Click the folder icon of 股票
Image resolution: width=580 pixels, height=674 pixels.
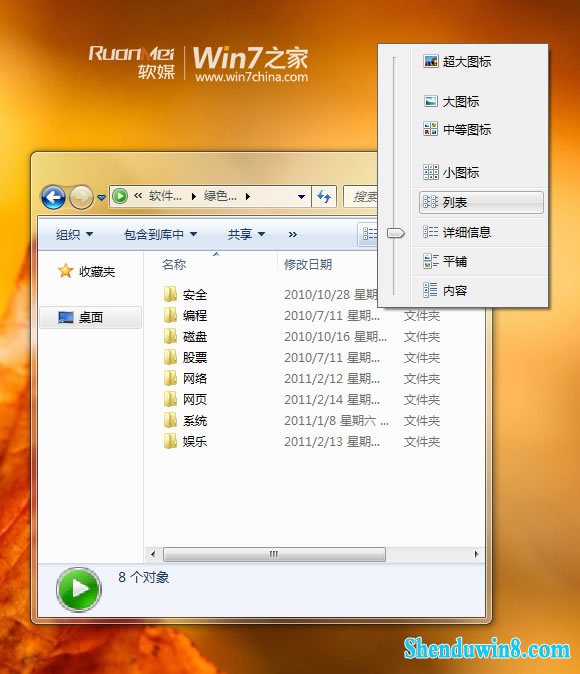point(170,357)
